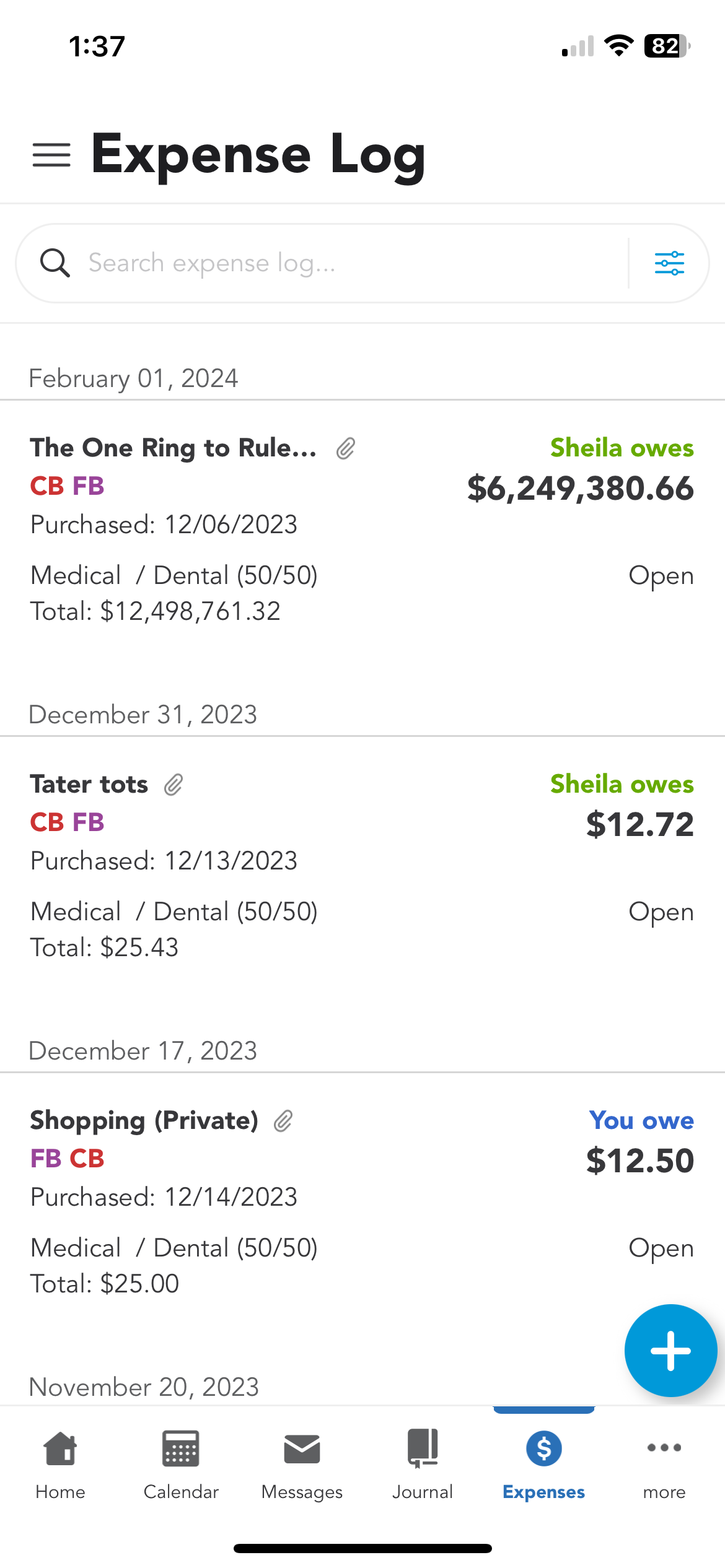Open the expense filter options
This screenshot has height=1568, width=725.
669,263
